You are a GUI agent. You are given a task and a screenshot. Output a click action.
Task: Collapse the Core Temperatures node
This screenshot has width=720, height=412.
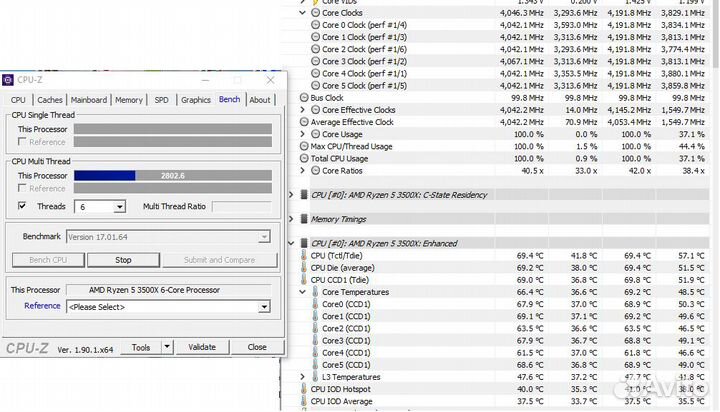302,292
